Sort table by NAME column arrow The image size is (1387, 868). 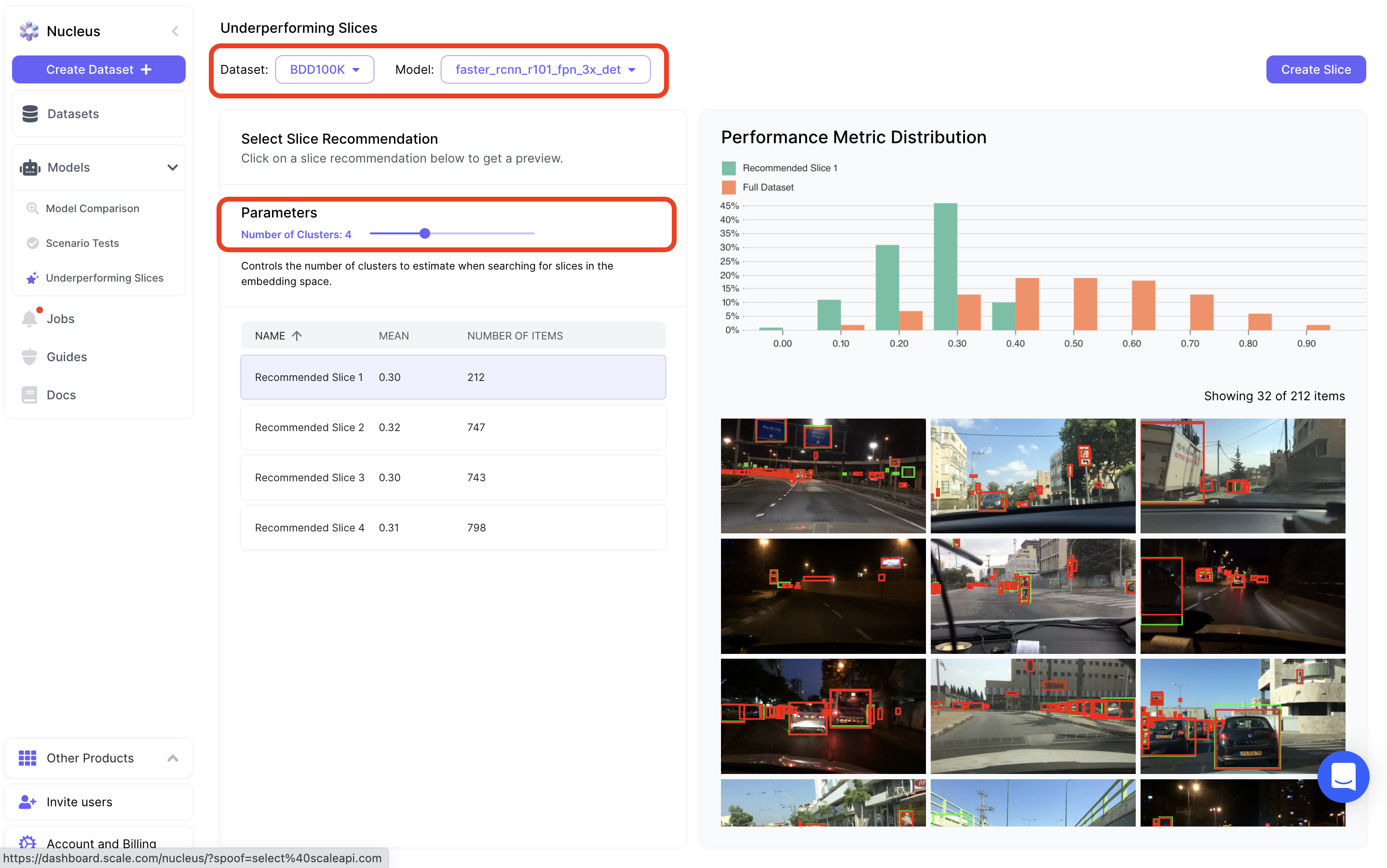[296, 336]
